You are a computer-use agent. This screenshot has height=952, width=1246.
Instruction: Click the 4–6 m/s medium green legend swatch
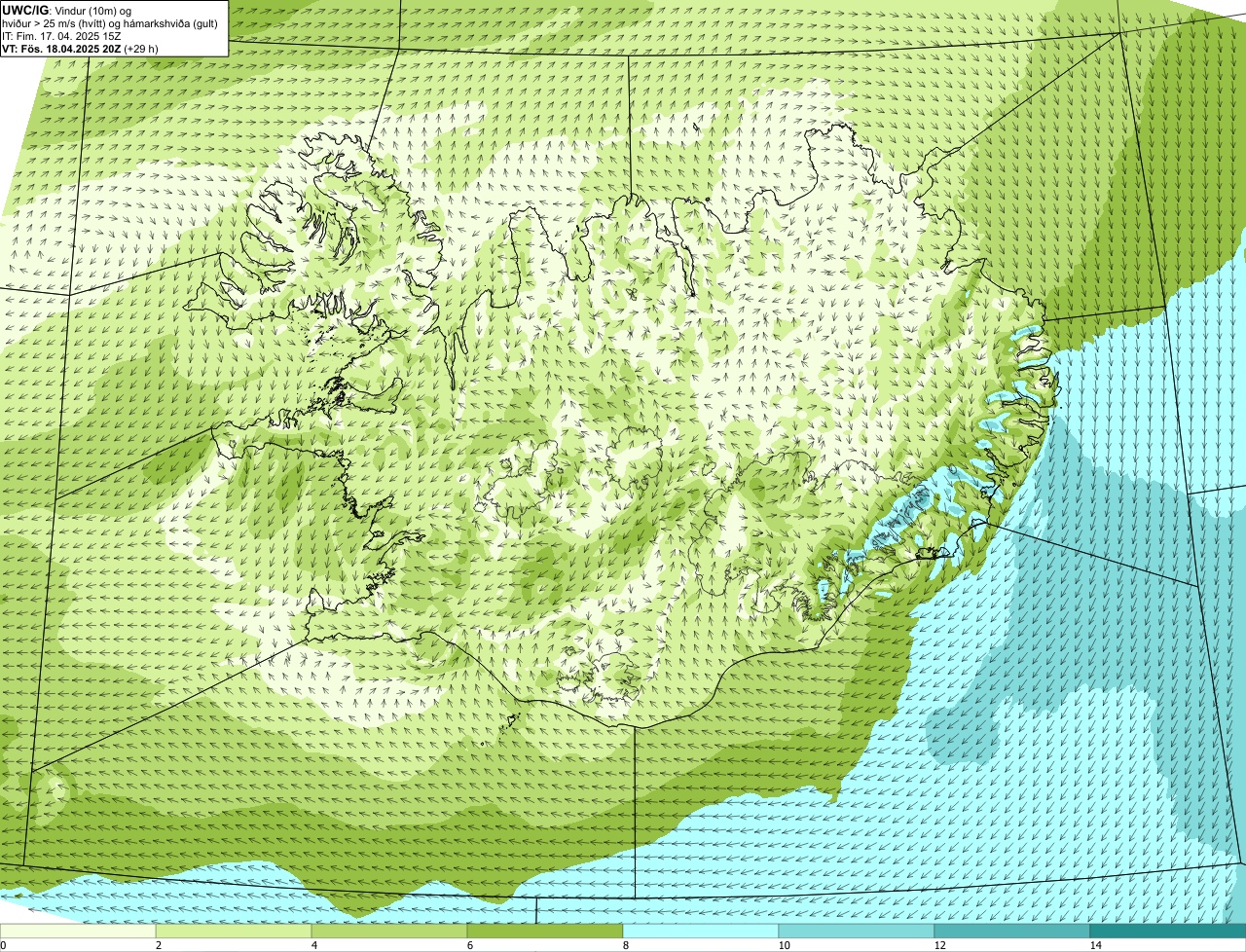(x=389, y=931)
